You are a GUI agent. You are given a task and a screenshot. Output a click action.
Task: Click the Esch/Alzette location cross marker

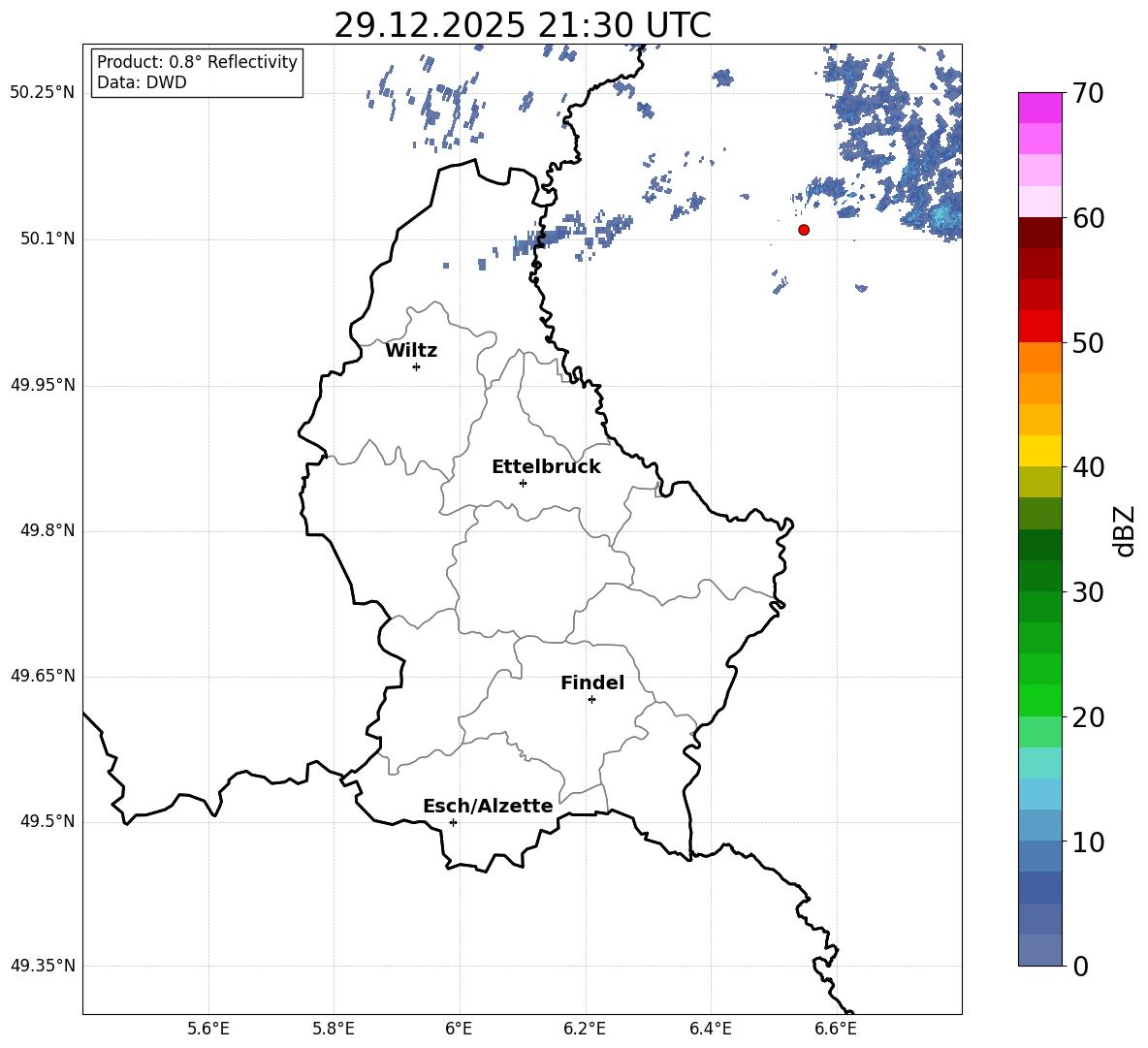453,822
